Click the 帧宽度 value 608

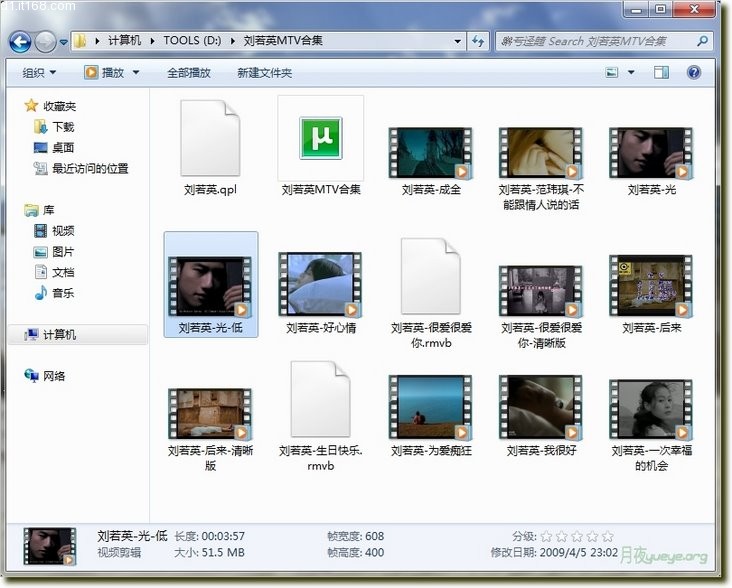click(x=374, y=536)
